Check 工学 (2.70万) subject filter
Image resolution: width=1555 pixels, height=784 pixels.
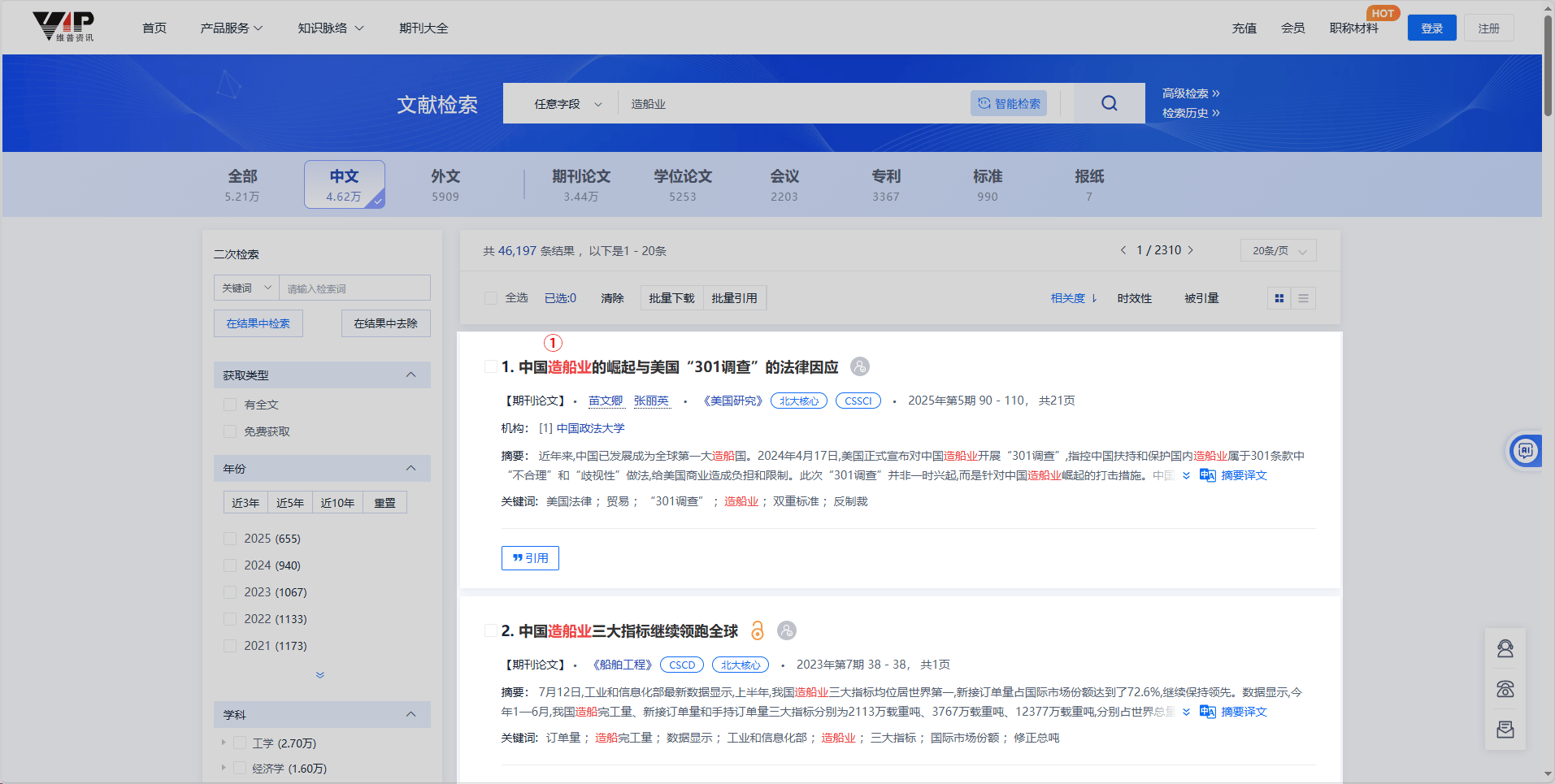tap(240, 743)
